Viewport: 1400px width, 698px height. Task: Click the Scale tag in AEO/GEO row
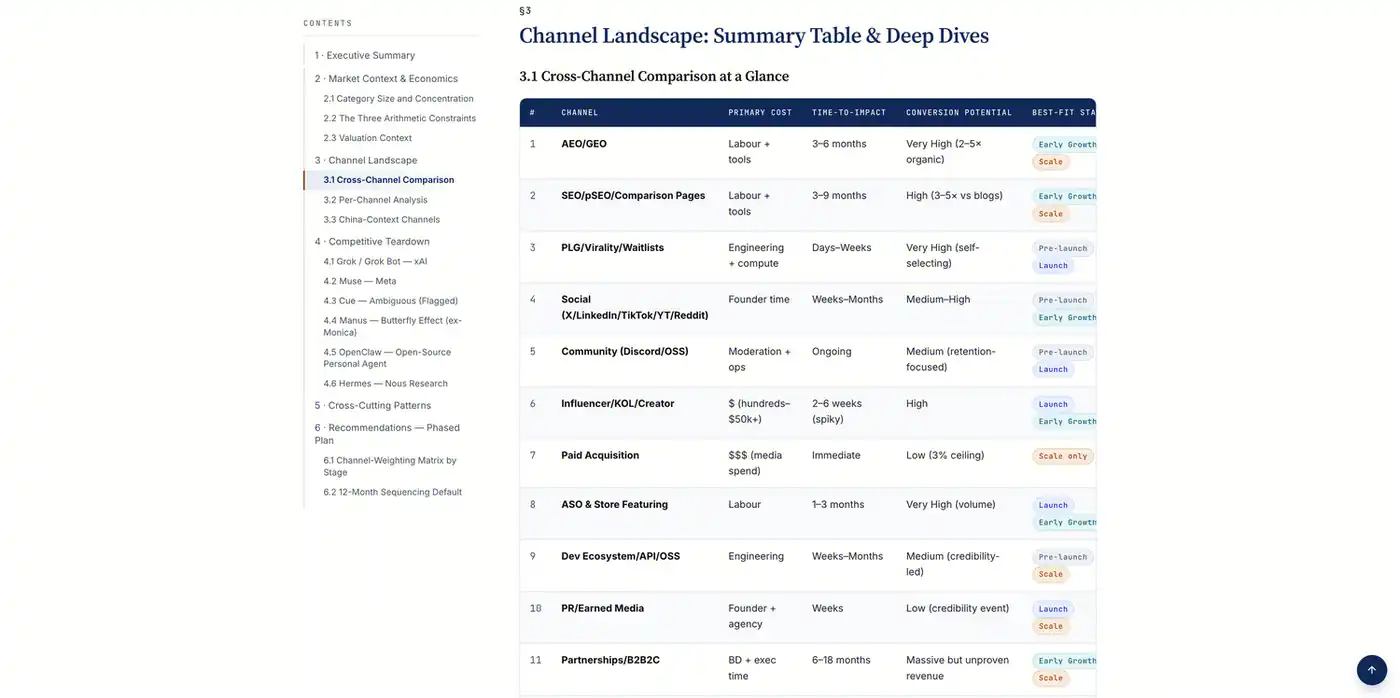[1051, 162]
